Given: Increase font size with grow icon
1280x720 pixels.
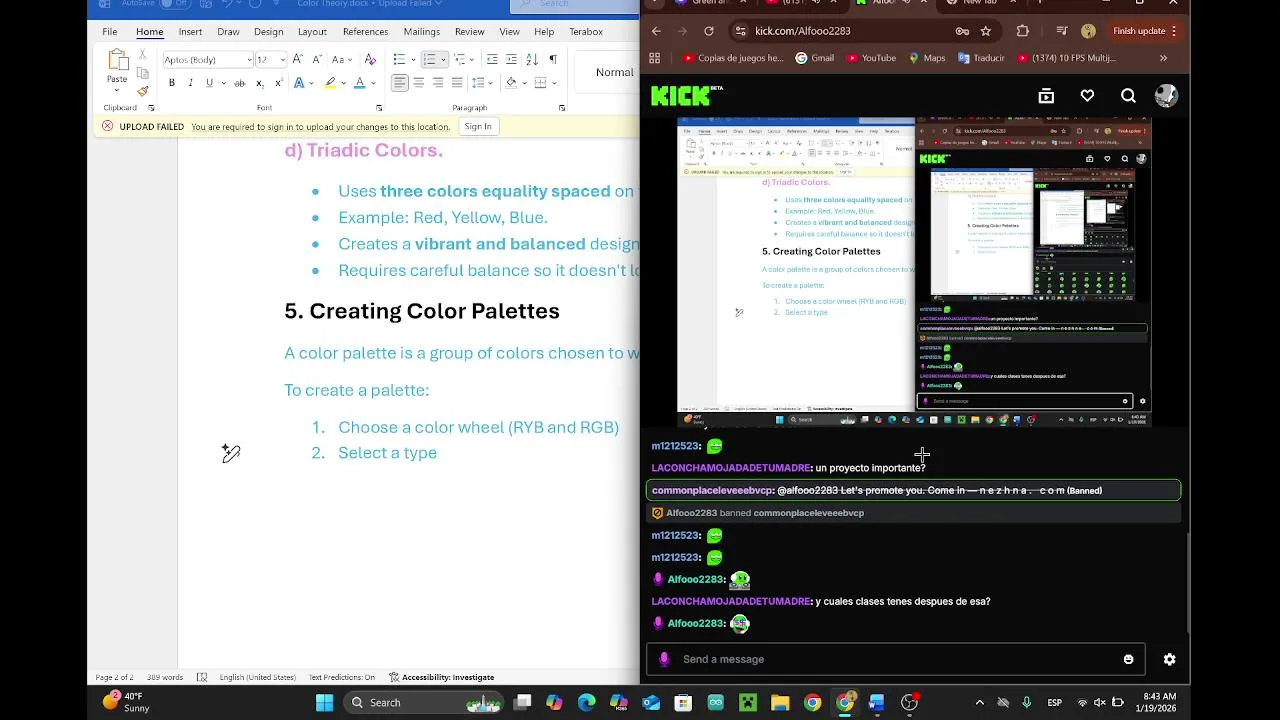Looking at the screenshot, I should tap(297, 59).
